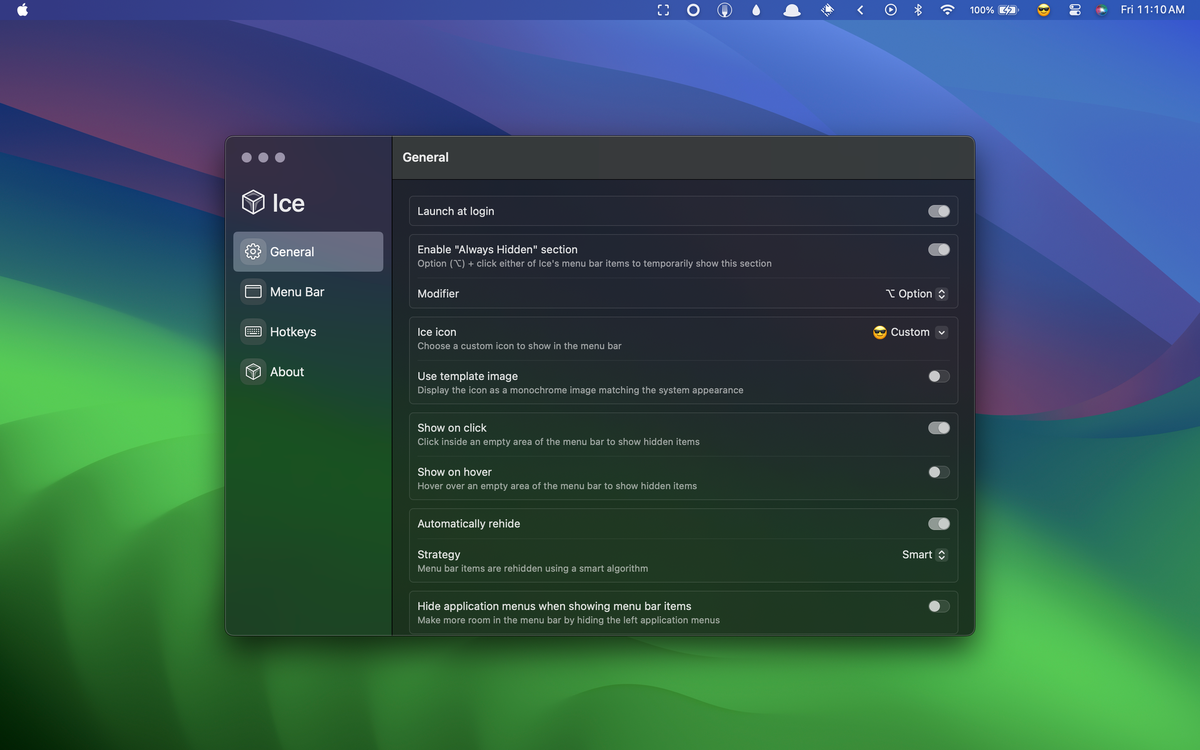Viewport: 1200px width, 750px height.
Task: Select the General sidebar tab
Action: 308,252
